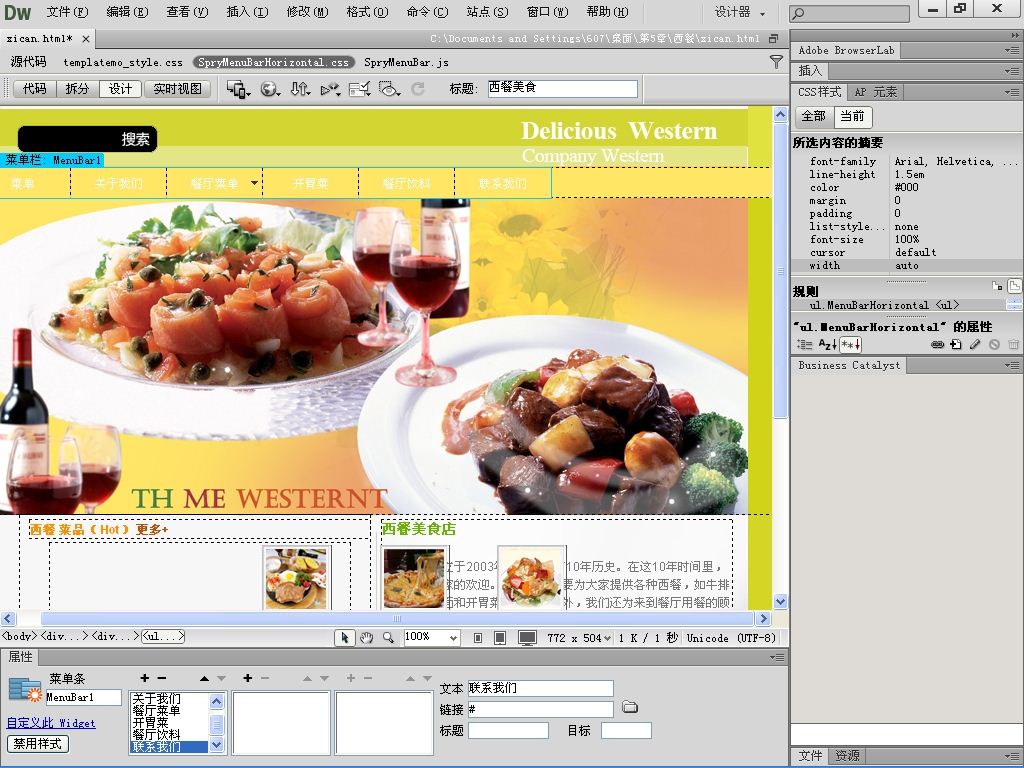
Task: Toggle 实时视图 live view
Action: (x=178, y=89)
